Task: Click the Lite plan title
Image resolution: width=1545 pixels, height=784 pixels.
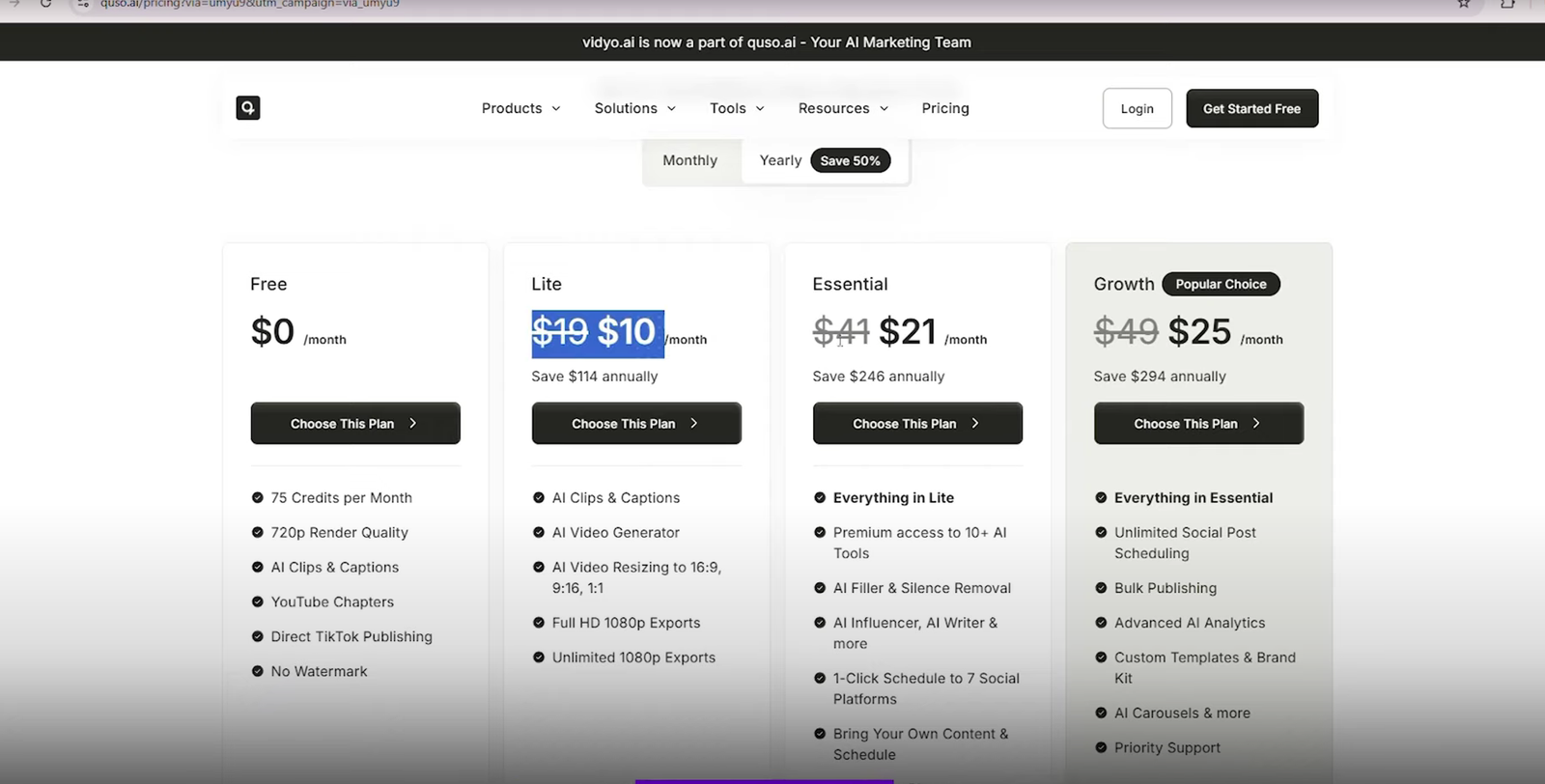Action: (547, 284)
